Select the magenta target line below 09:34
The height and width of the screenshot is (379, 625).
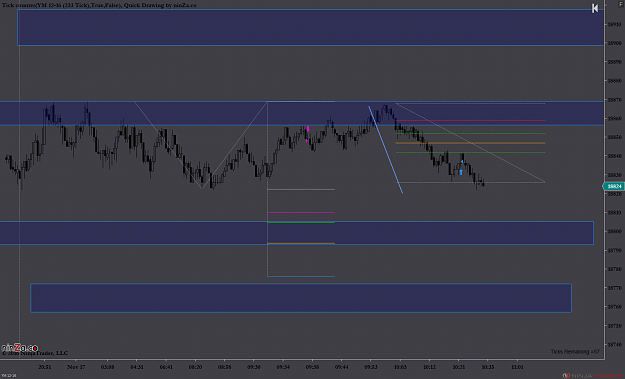tap(301, 212)
